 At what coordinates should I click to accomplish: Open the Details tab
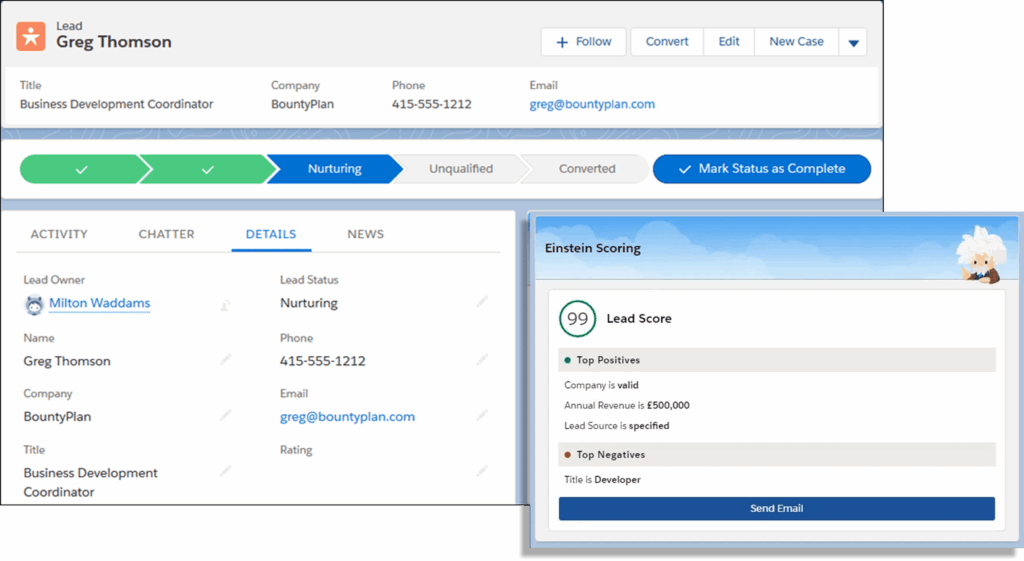(271, 234)
